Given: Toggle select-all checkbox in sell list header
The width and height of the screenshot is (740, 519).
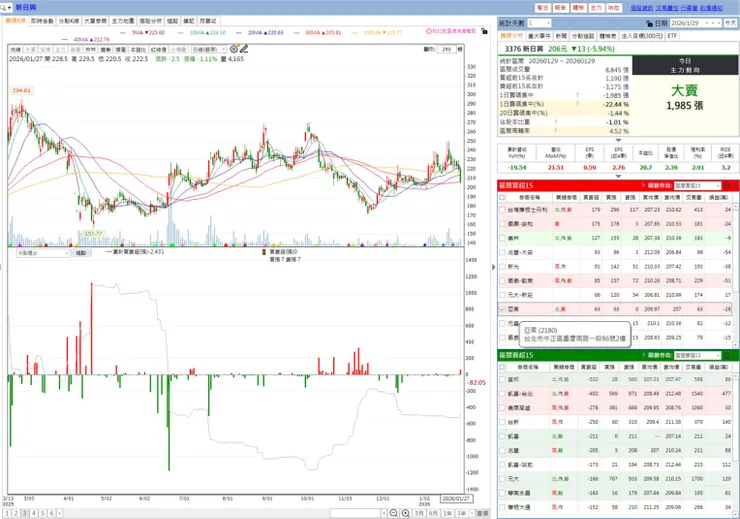Looking at the screenshot, I should tap(502, 367).
